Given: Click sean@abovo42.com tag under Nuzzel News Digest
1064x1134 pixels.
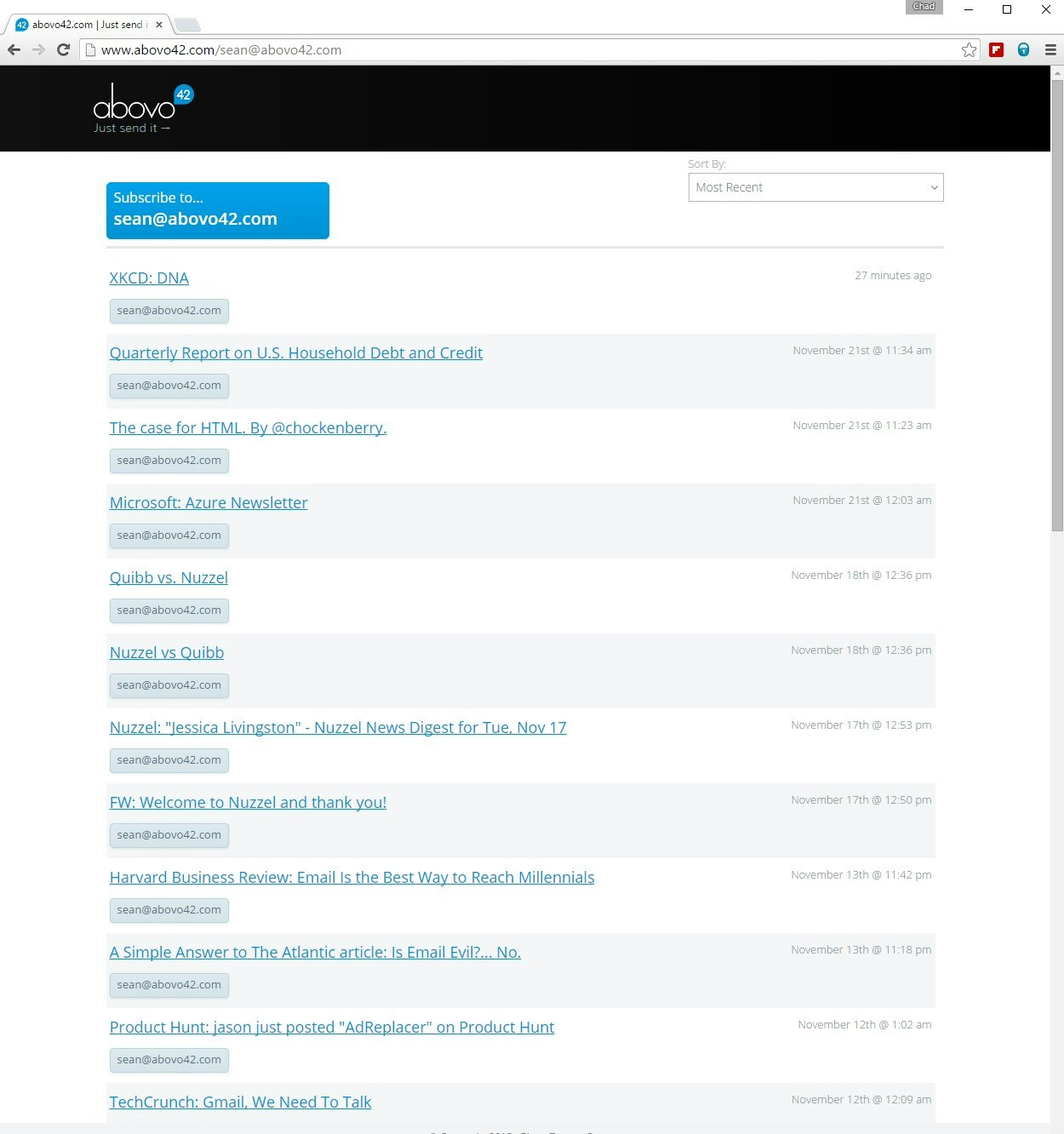Looking at the screenshot, I should click(x=169, y=760).
